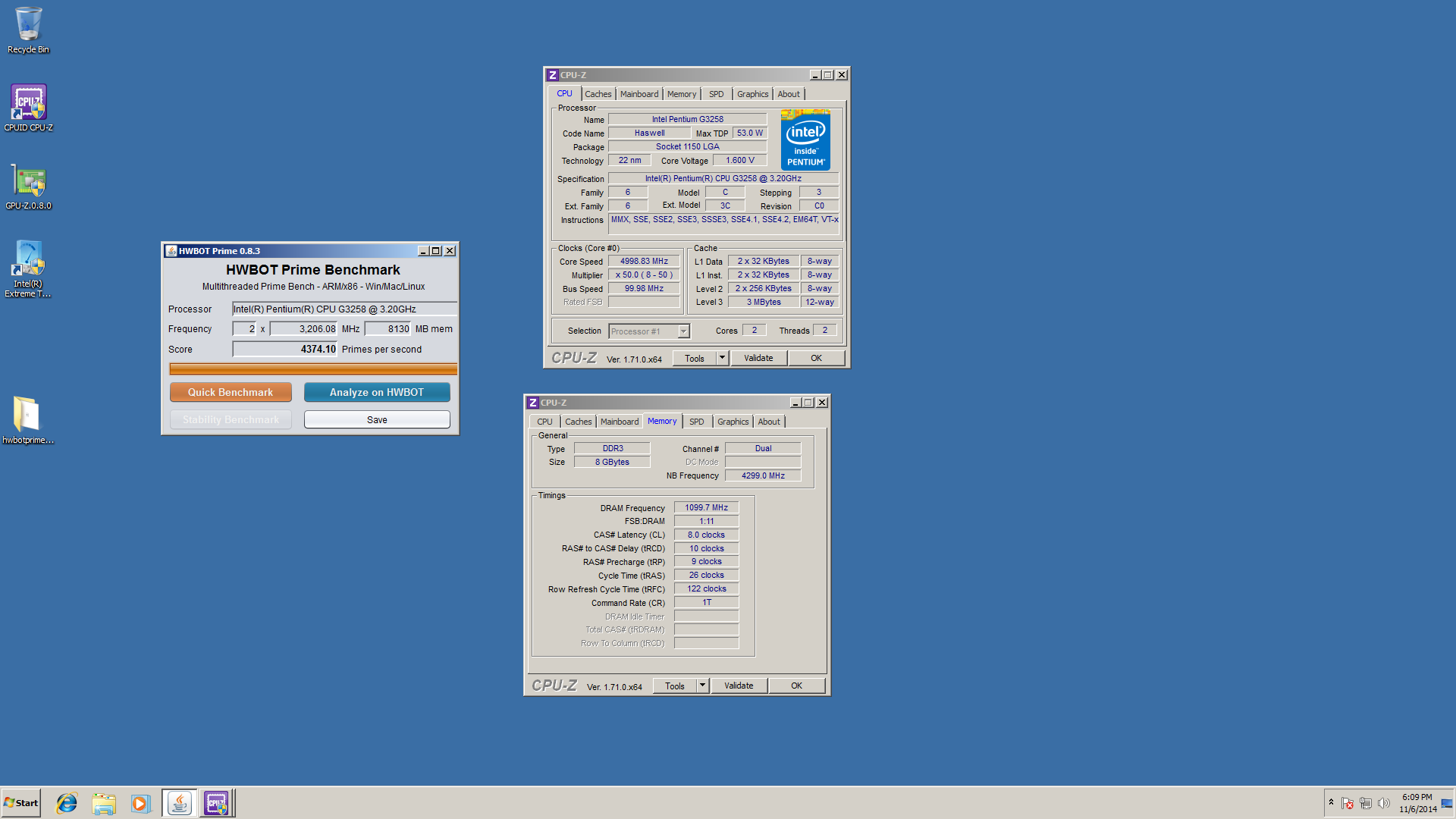Click the Show Desktop button beside the clock

[1447, 803]
